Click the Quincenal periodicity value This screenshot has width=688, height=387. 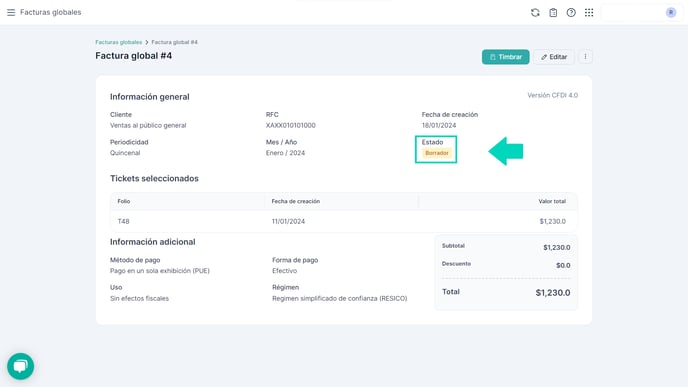pyautogui.click(x=125, y=153)
